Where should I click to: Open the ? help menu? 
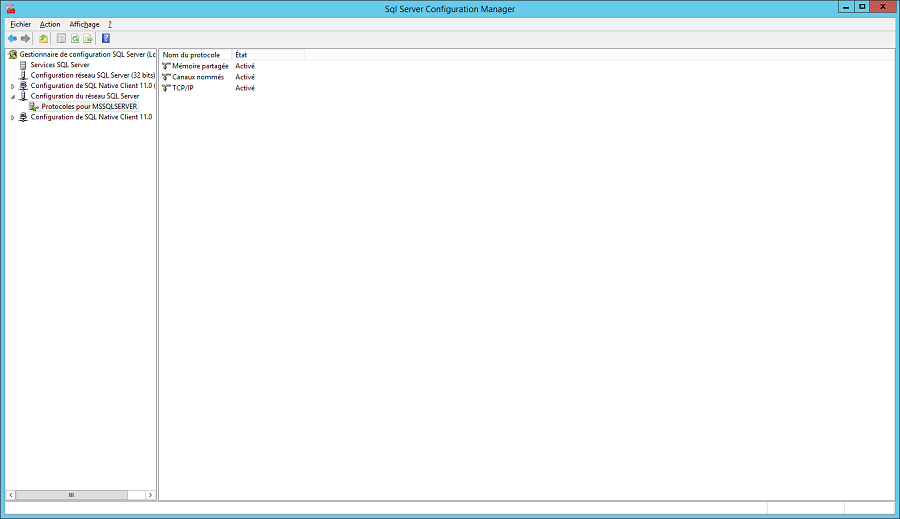(x=110, y=24)
